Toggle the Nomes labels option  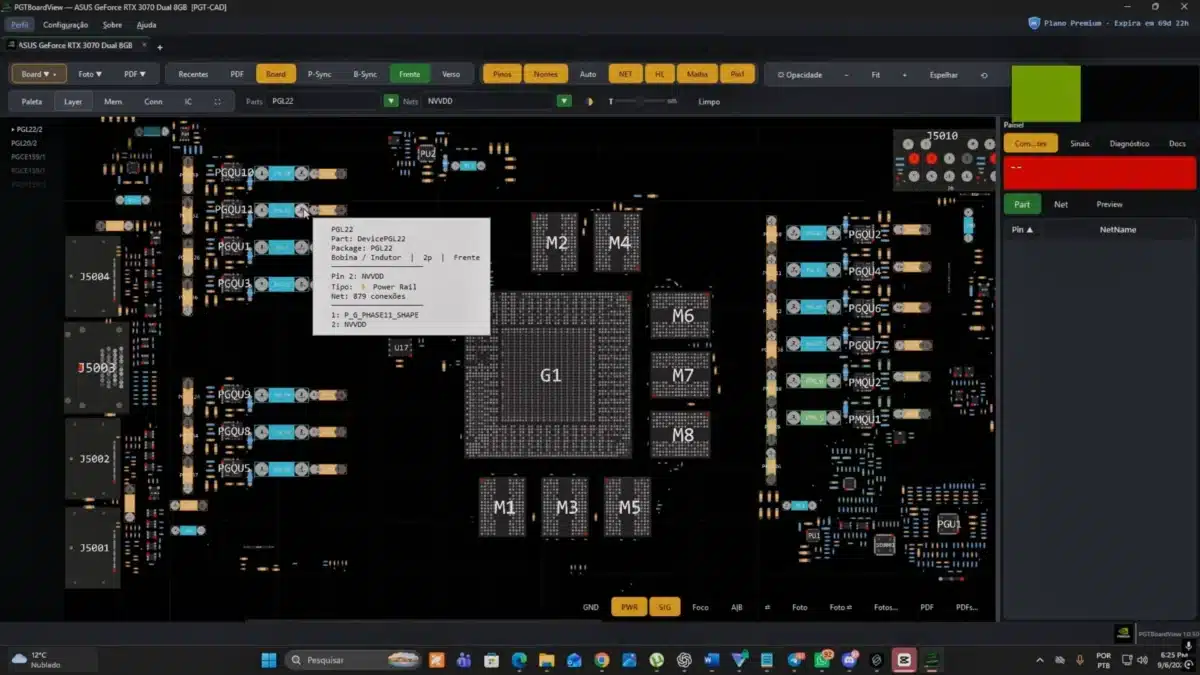[x=546, y=74]
